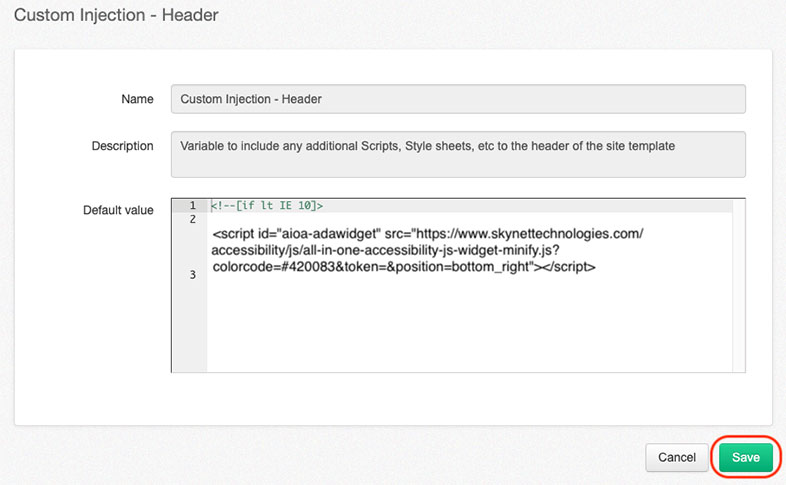Image resolution: width=786 pixels, height=485 pixels.
Task: Place cursor in the IE 10 conditional comment
Action: [265, 205]
